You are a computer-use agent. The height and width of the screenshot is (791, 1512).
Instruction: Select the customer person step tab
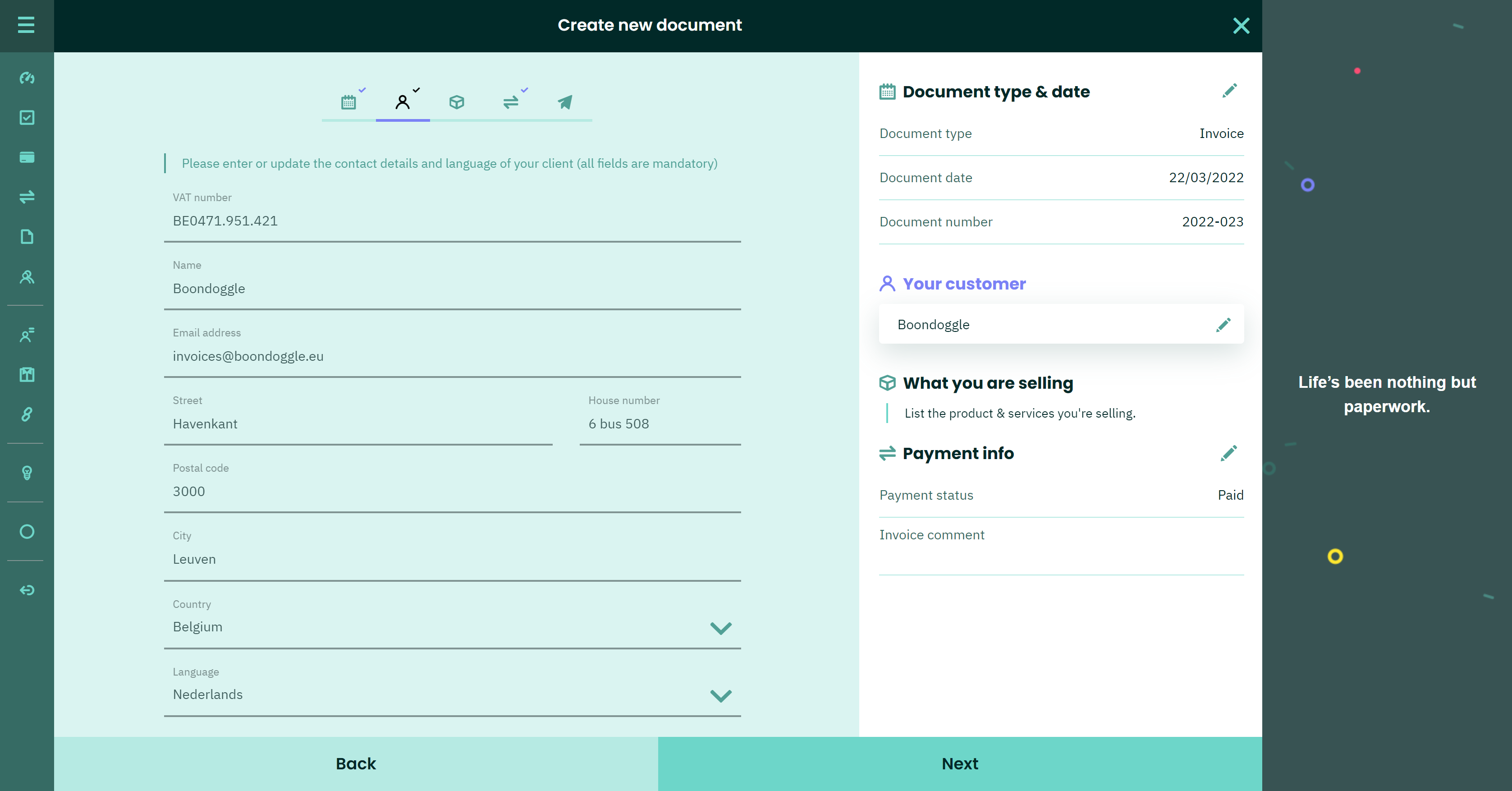point(403,101)
